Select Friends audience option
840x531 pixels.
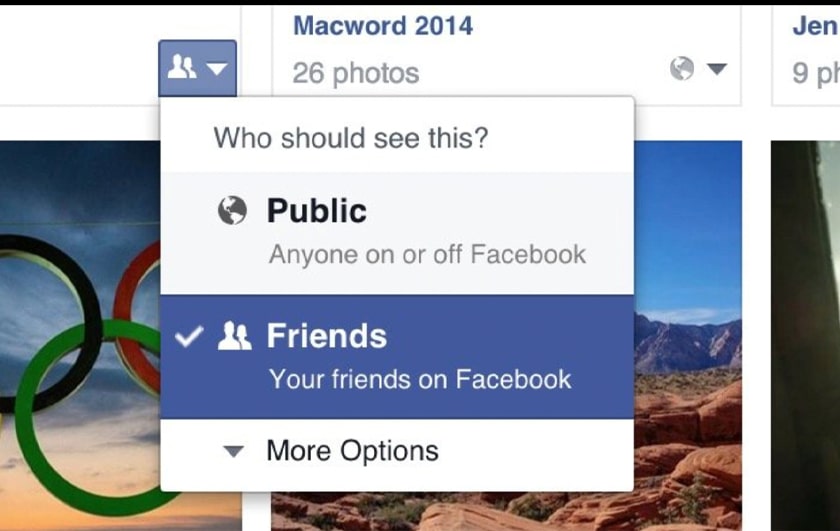pyautogui.click(x=397, y=357)
